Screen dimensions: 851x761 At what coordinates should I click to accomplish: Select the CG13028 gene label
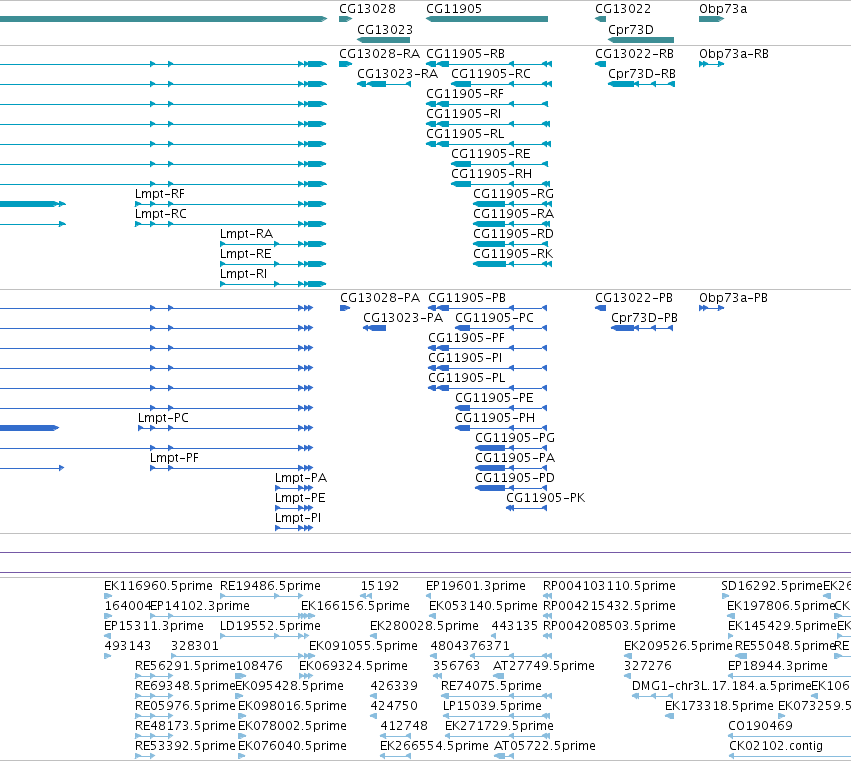(367, 9)
